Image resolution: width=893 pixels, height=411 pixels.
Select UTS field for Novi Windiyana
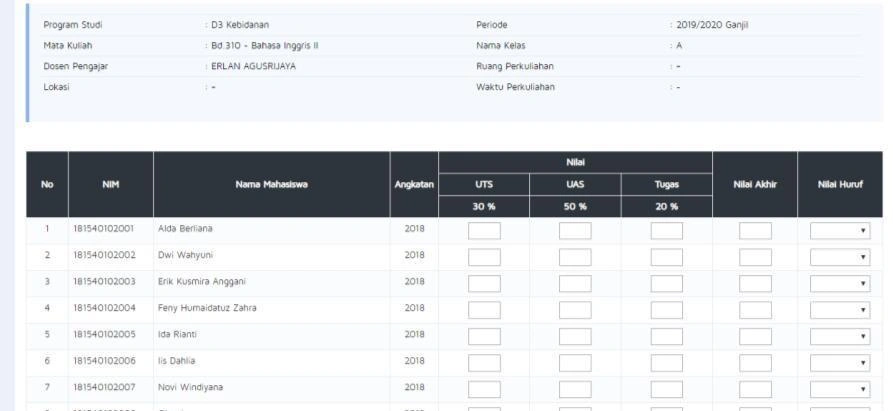coord(484,389)
